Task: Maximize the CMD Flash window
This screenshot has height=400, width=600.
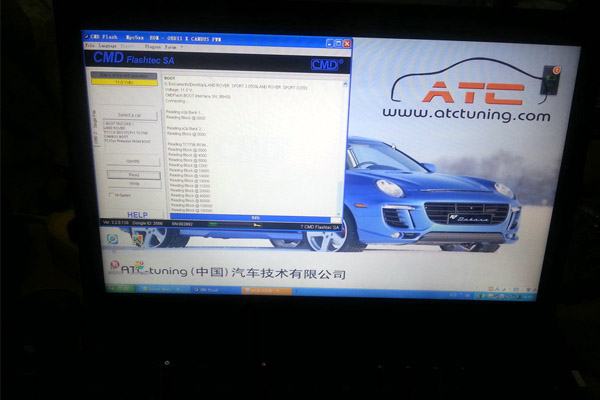Action: click(338, 44)
